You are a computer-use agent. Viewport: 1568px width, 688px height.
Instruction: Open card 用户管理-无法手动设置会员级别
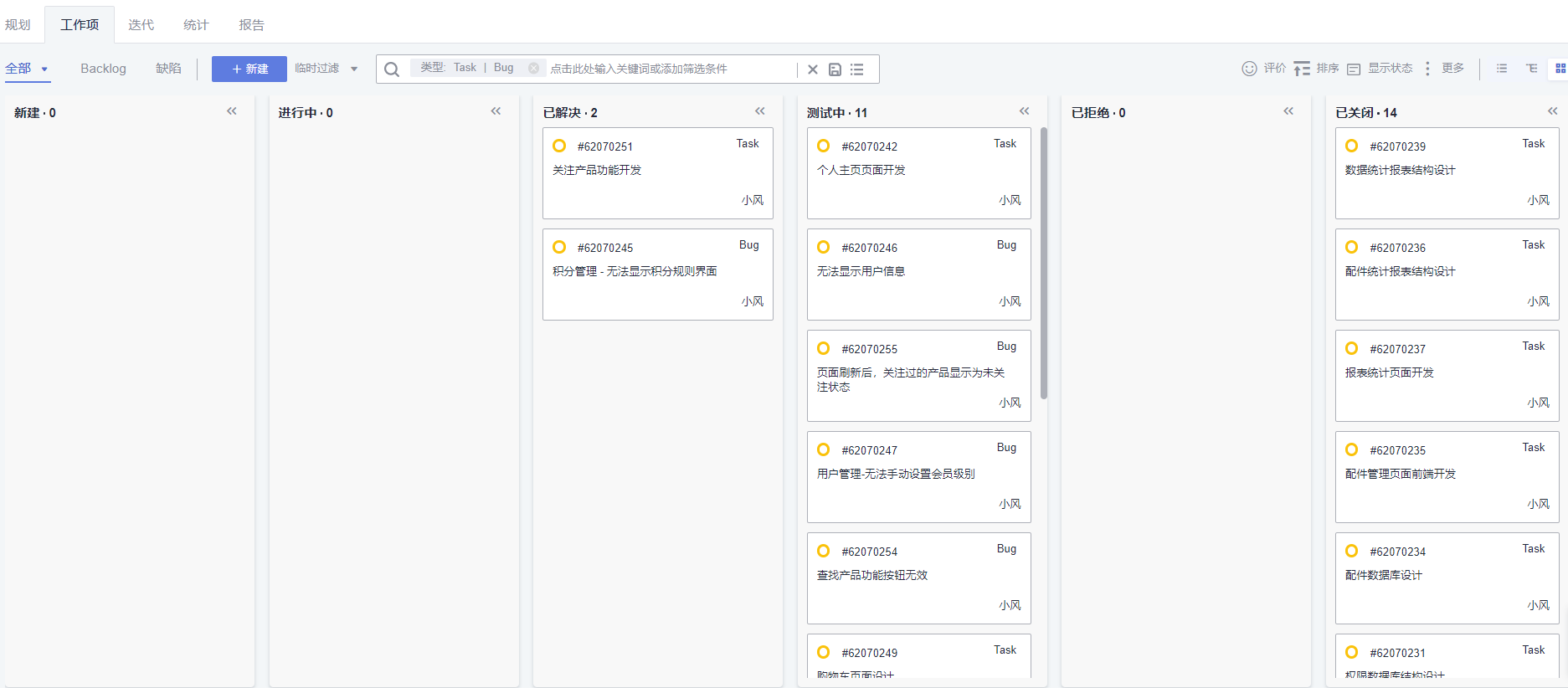click(919, 477)
